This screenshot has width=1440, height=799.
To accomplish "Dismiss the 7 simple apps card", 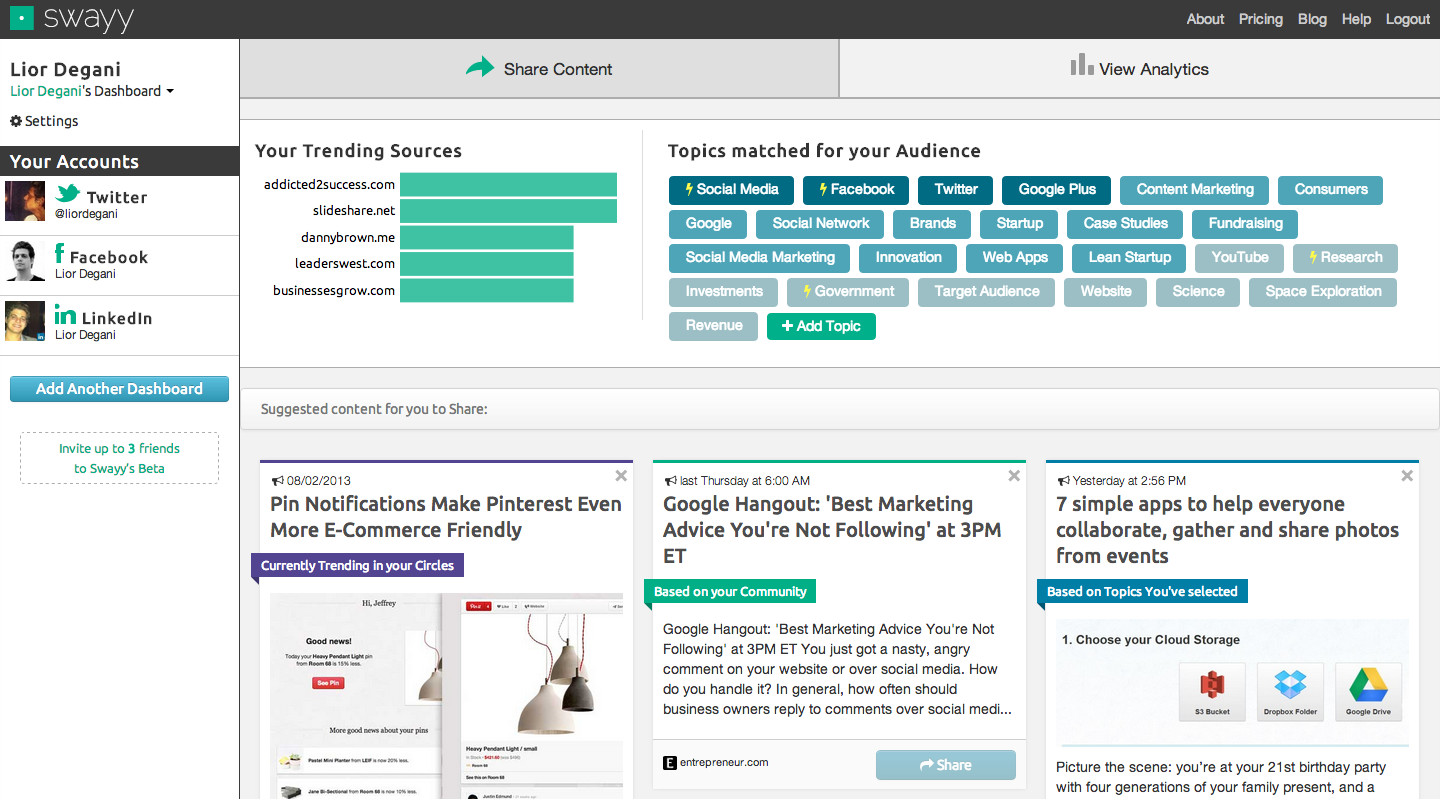I will coord(1407,476).
